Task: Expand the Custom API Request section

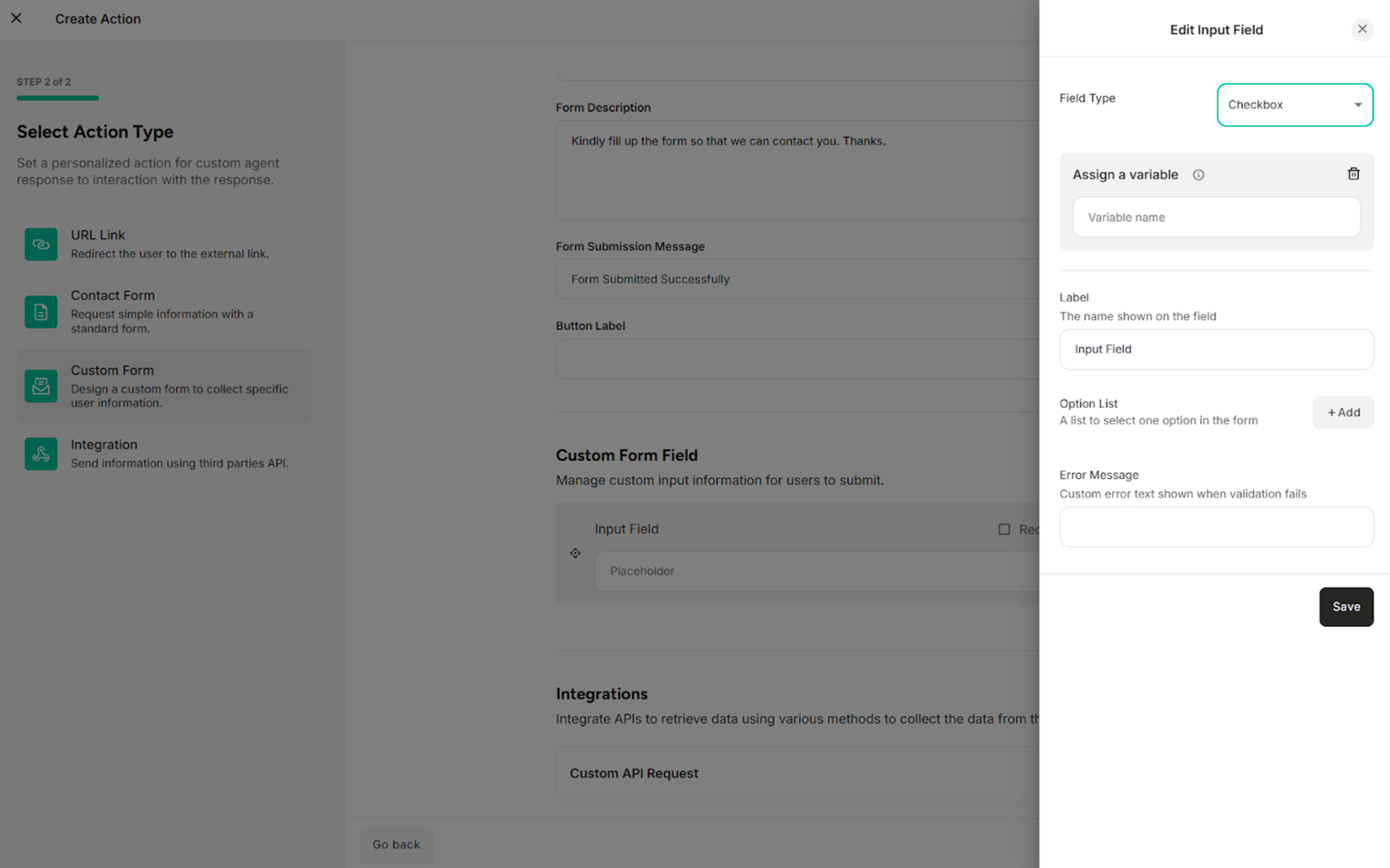Action: click(633, 773)
